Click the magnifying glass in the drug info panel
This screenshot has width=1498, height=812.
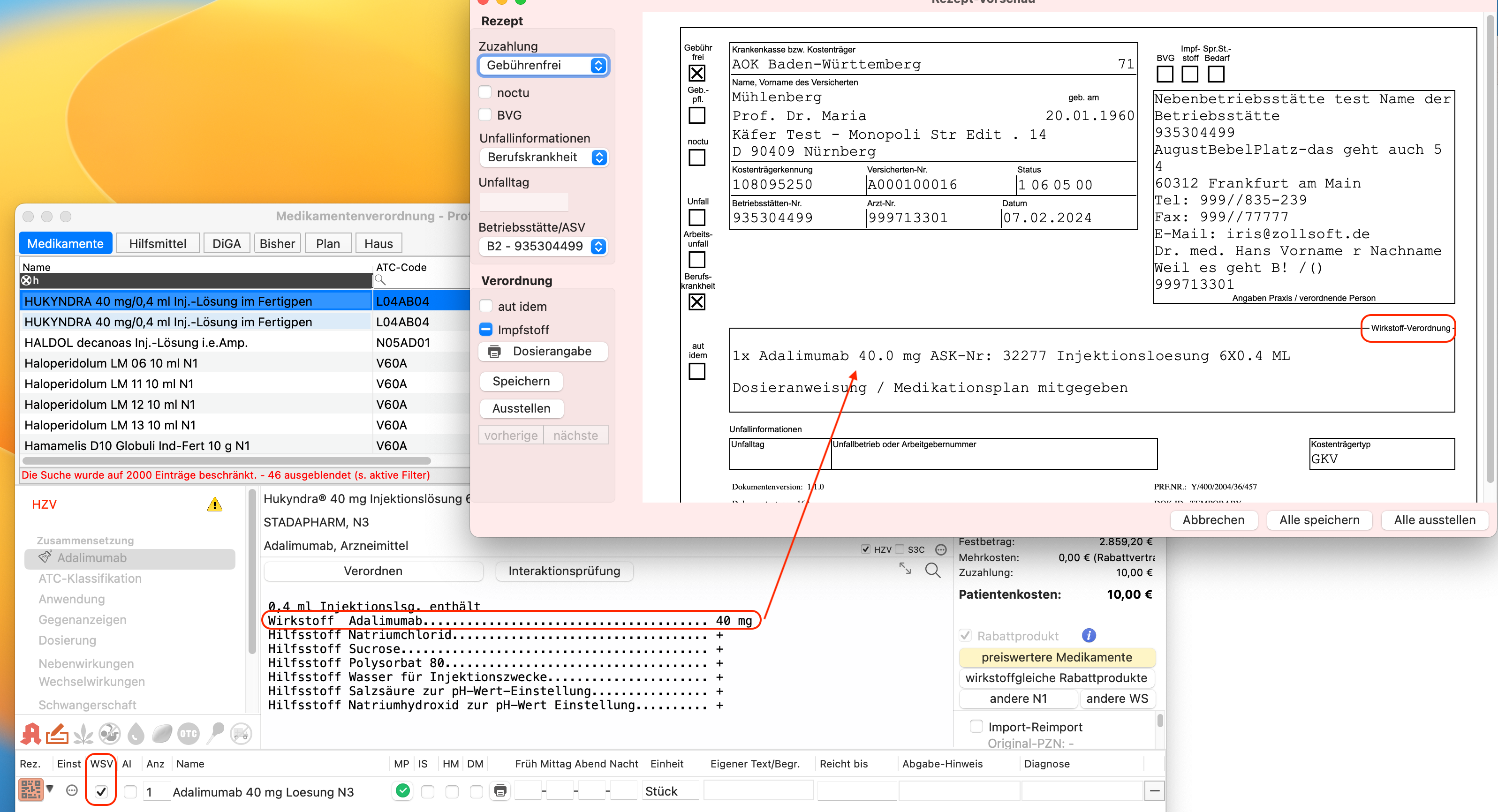coord(933,570)
